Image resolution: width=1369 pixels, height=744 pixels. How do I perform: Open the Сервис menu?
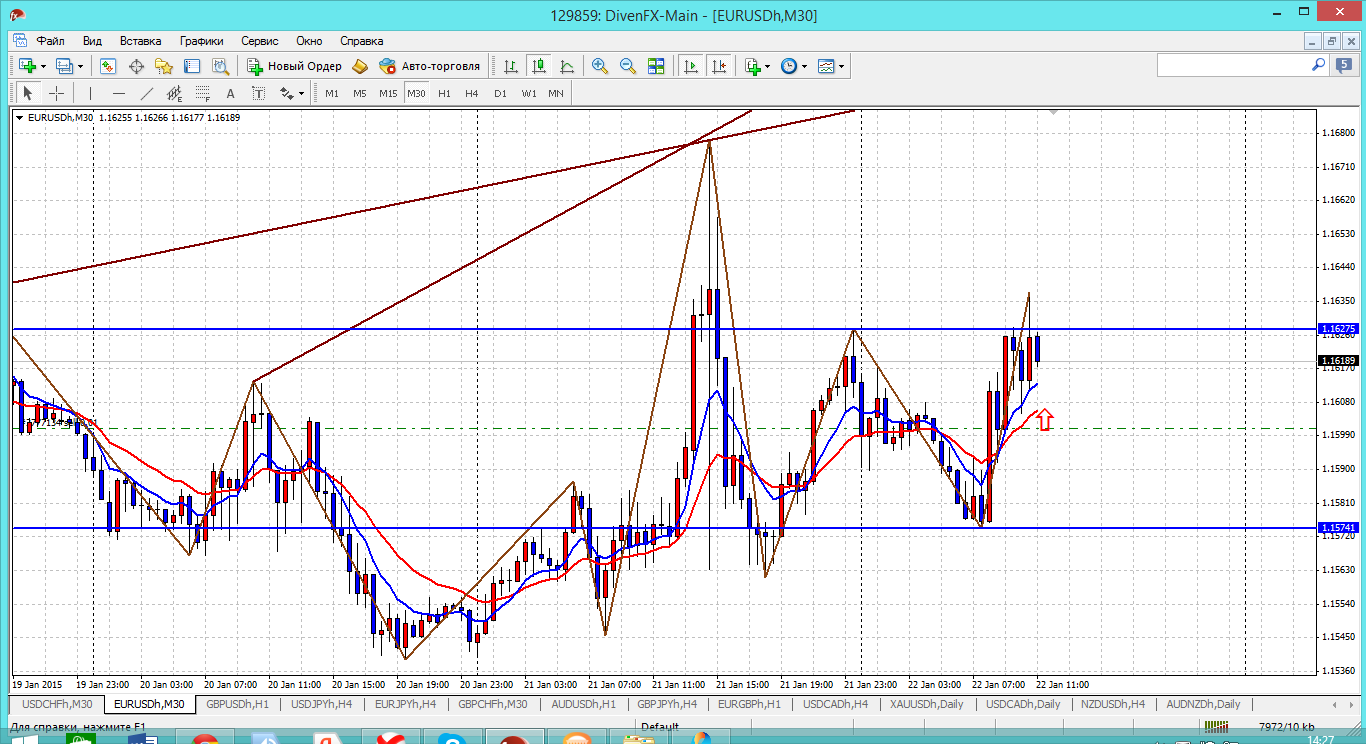(x=259, y=41)
